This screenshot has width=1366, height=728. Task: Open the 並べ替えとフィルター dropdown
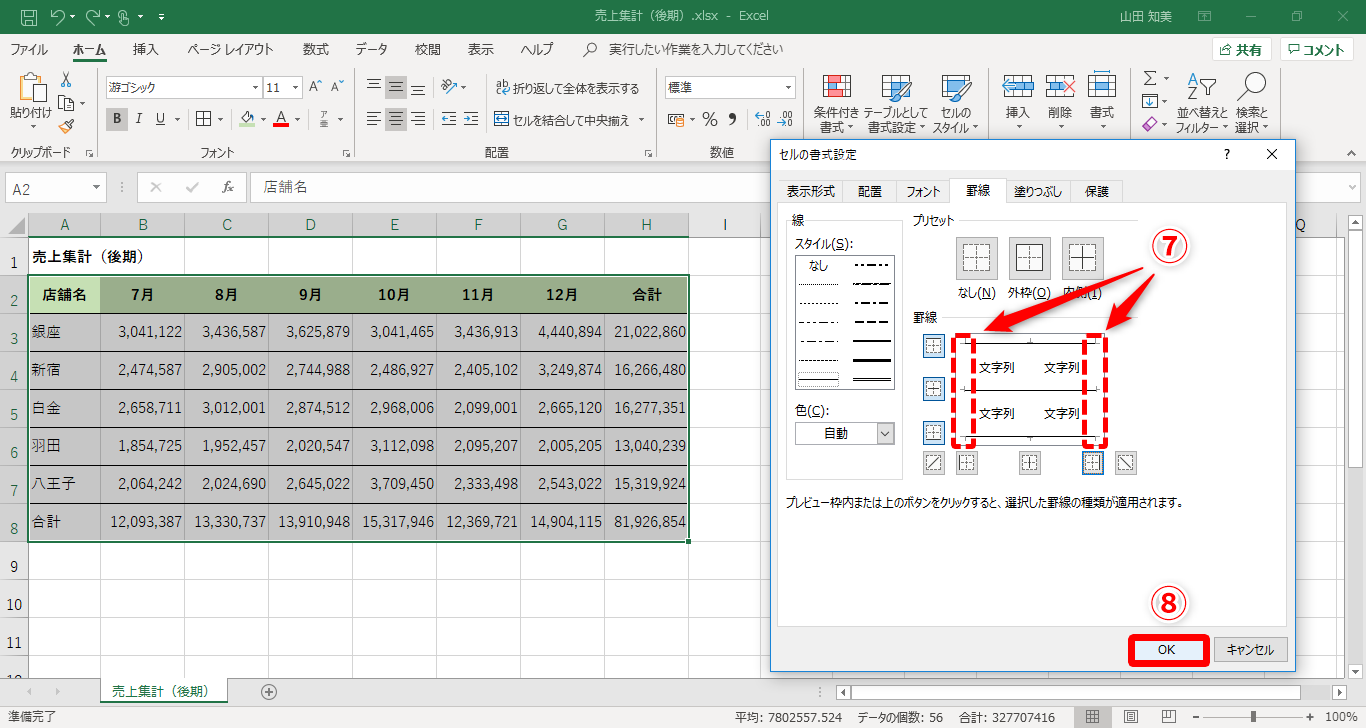point(1201,104)
